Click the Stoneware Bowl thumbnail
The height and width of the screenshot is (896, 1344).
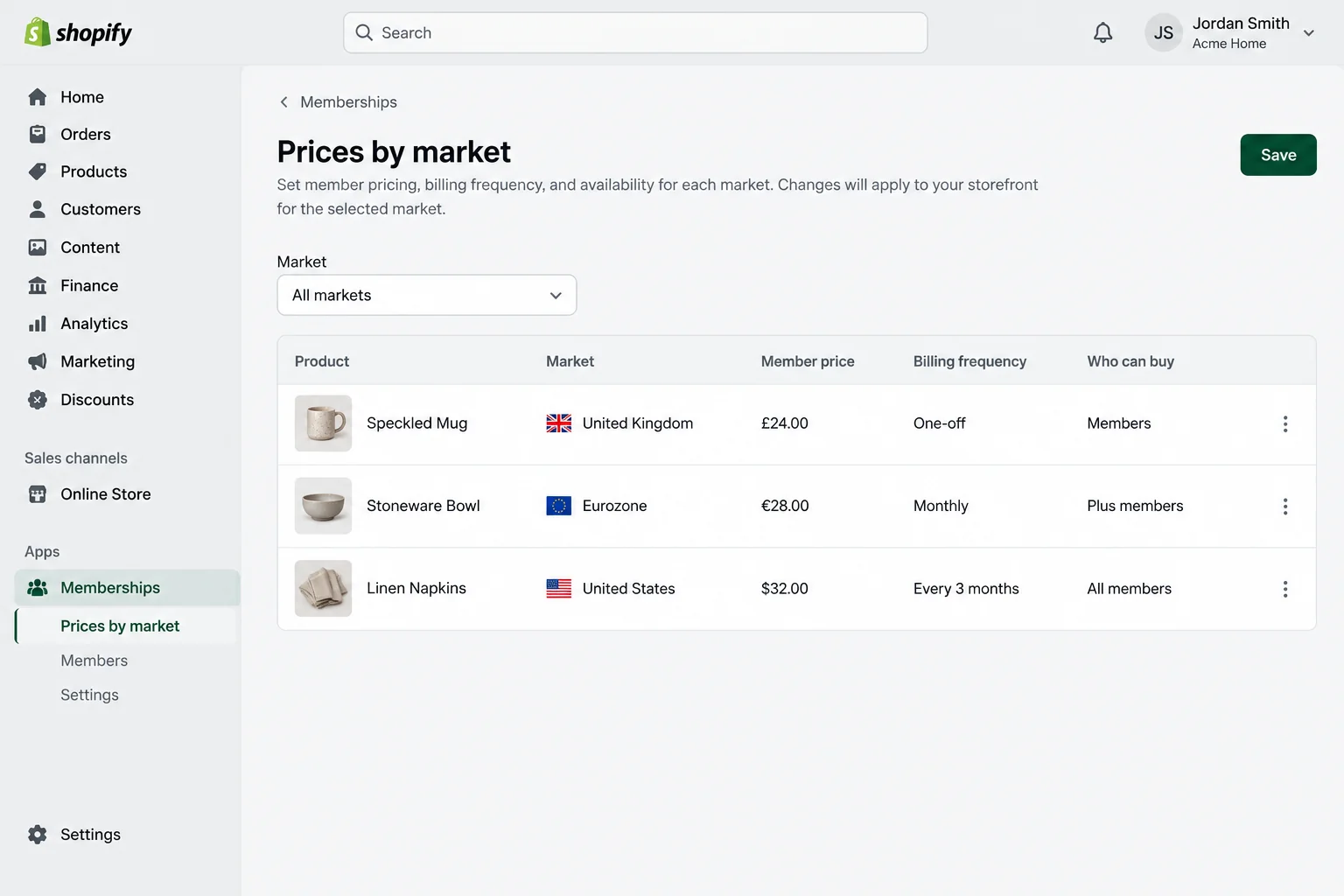tap(323, 506)
